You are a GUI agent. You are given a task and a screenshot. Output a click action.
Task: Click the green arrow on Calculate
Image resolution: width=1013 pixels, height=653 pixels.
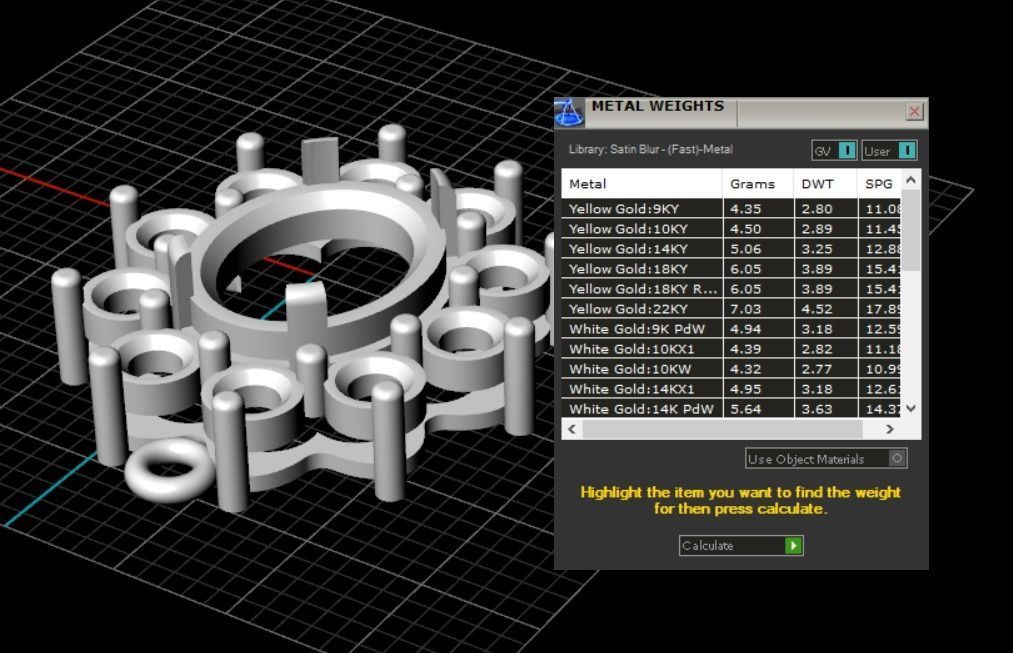(x=793, y=546)
